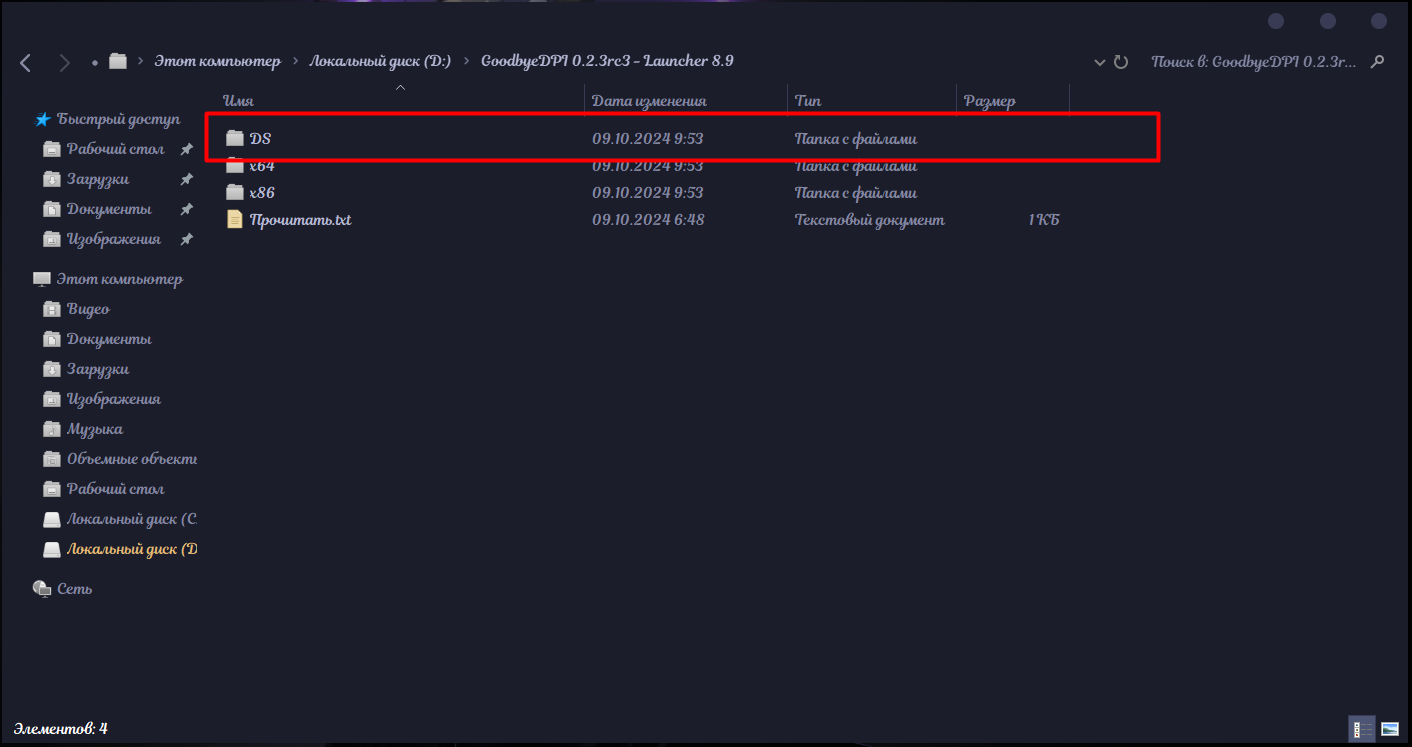
Task: Switch to details view layout icon
Action: 1362,729
